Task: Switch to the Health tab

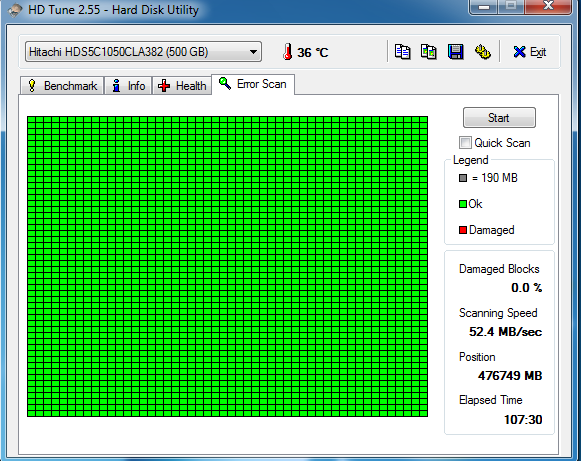Action: tap(182, 86)
